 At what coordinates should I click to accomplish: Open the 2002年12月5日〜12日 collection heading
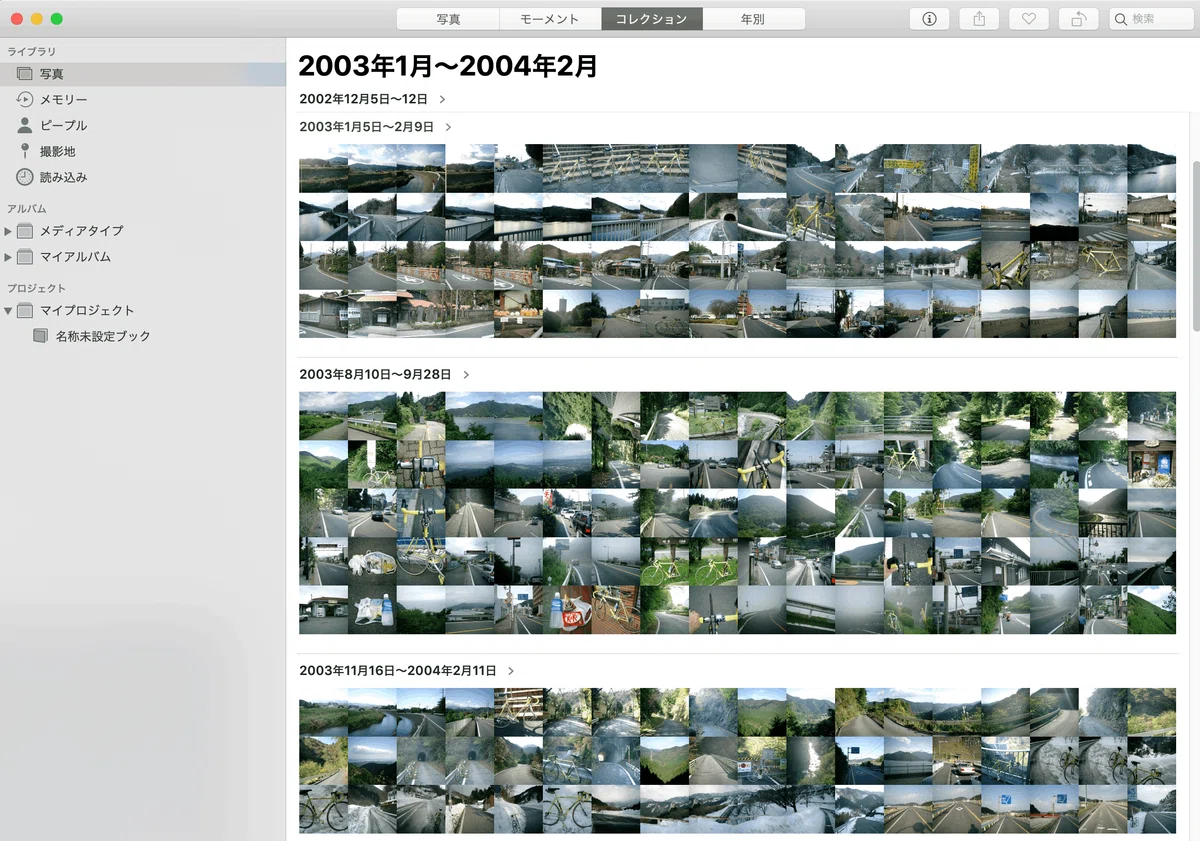(x=363, y=100)
